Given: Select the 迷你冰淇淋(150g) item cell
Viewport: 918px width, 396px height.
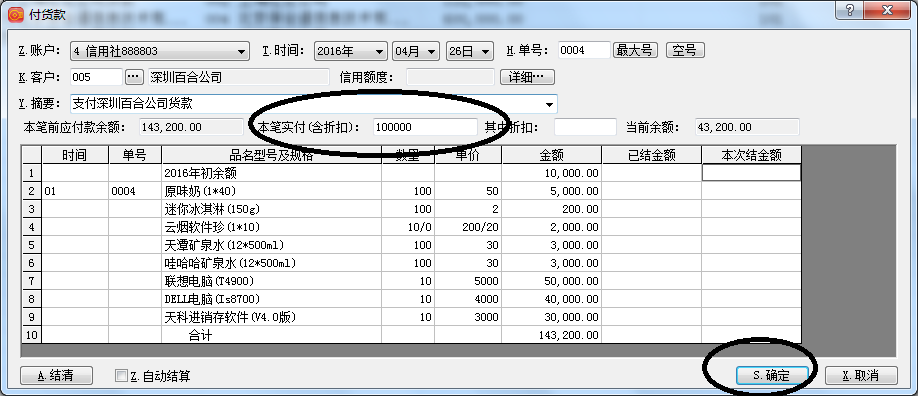Looking at the screenshot, I should 272,209.
